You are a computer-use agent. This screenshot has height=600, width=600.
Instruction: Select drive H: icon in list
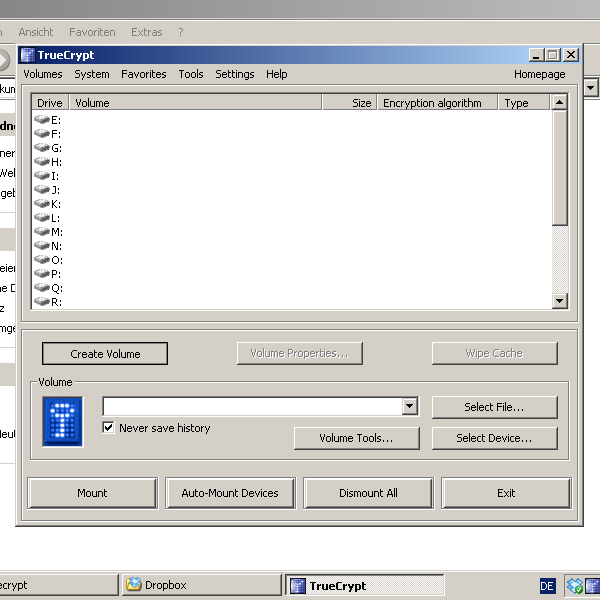coord(42,161)
